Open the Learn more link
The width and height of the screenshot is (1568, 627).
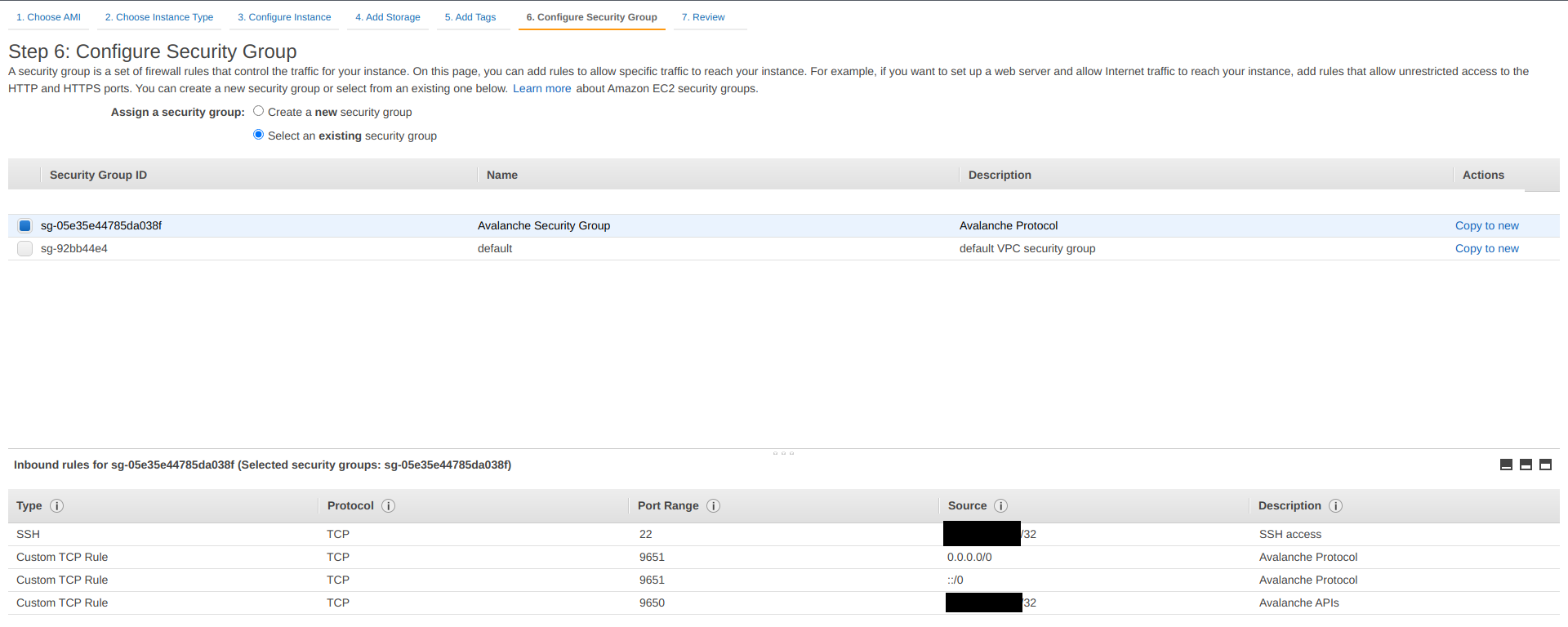coord(541,89)
